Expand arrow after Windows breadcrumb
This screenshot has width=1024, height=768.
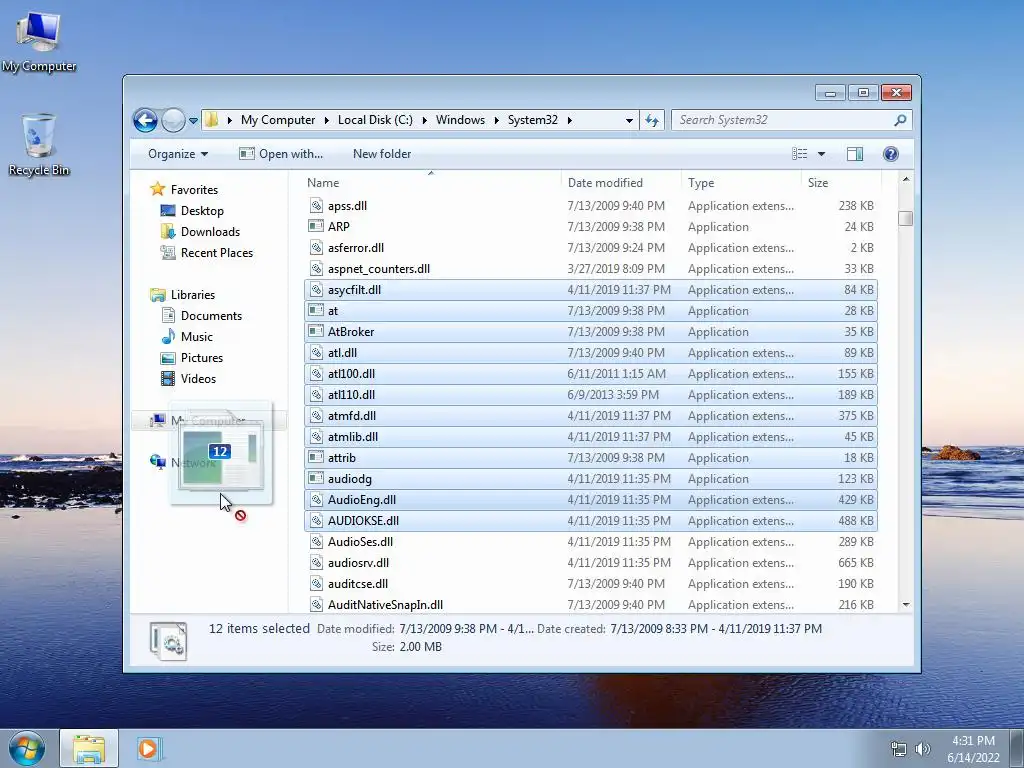click(496, 121)
